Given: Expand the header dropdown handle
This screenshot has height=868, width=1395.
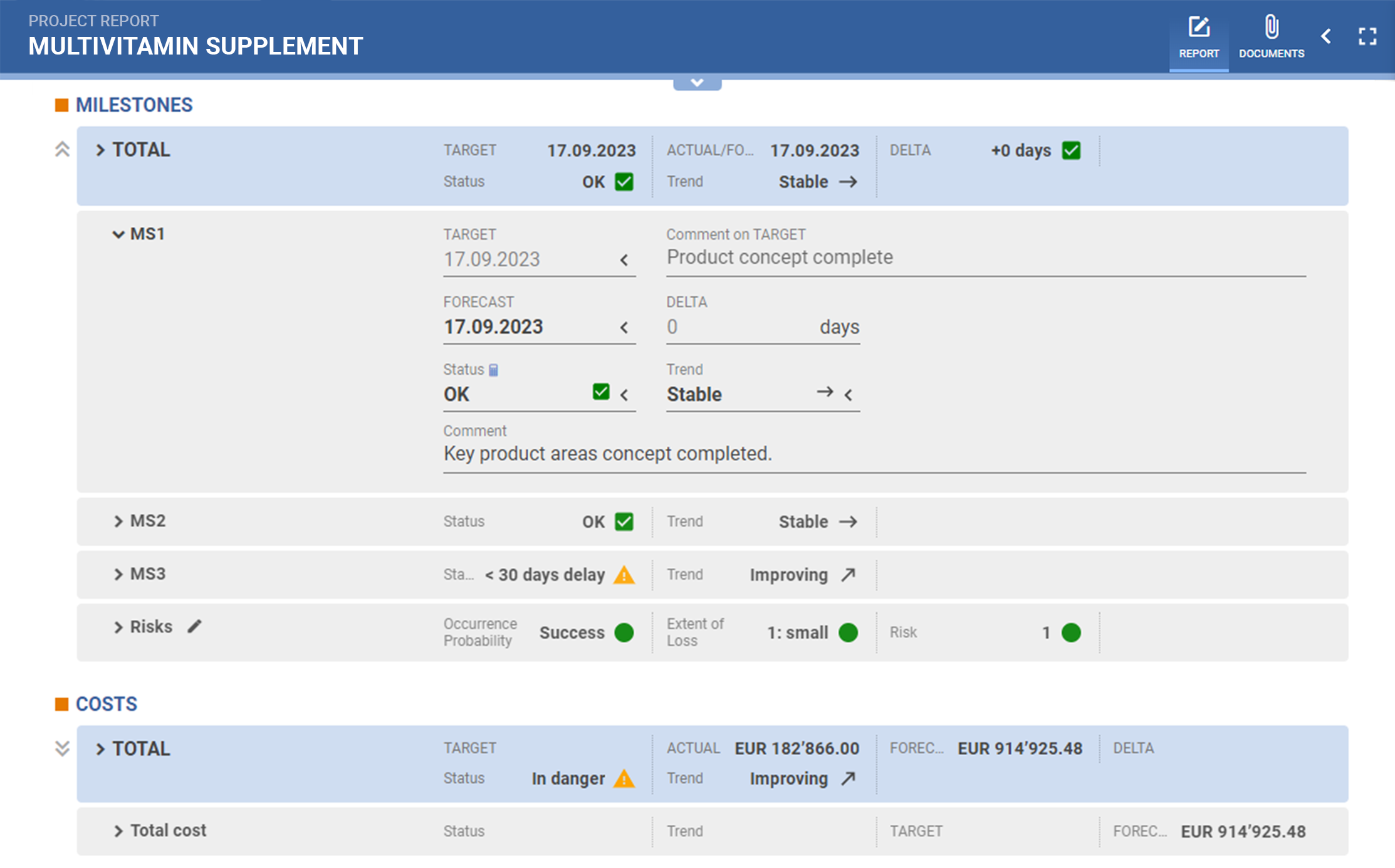Looking at the screenshot, I should (x=697, y=83).
